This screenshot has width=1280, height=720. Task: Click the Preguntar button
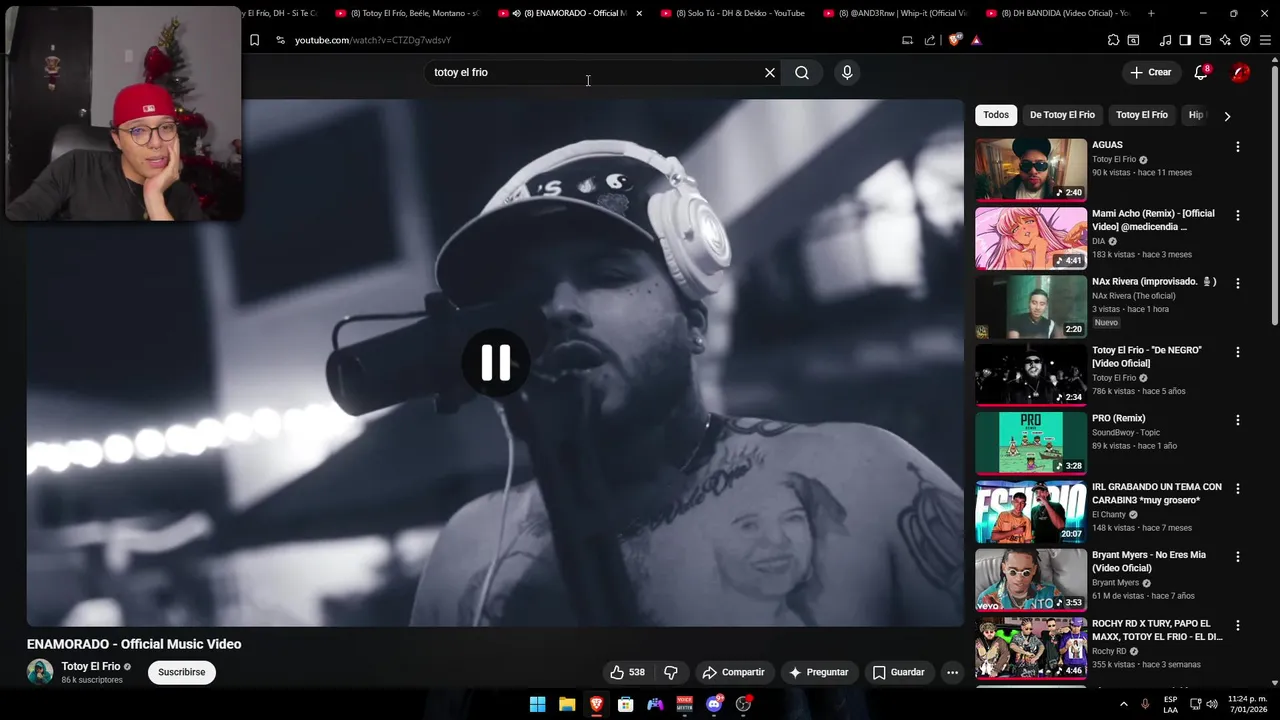[818, 672]
